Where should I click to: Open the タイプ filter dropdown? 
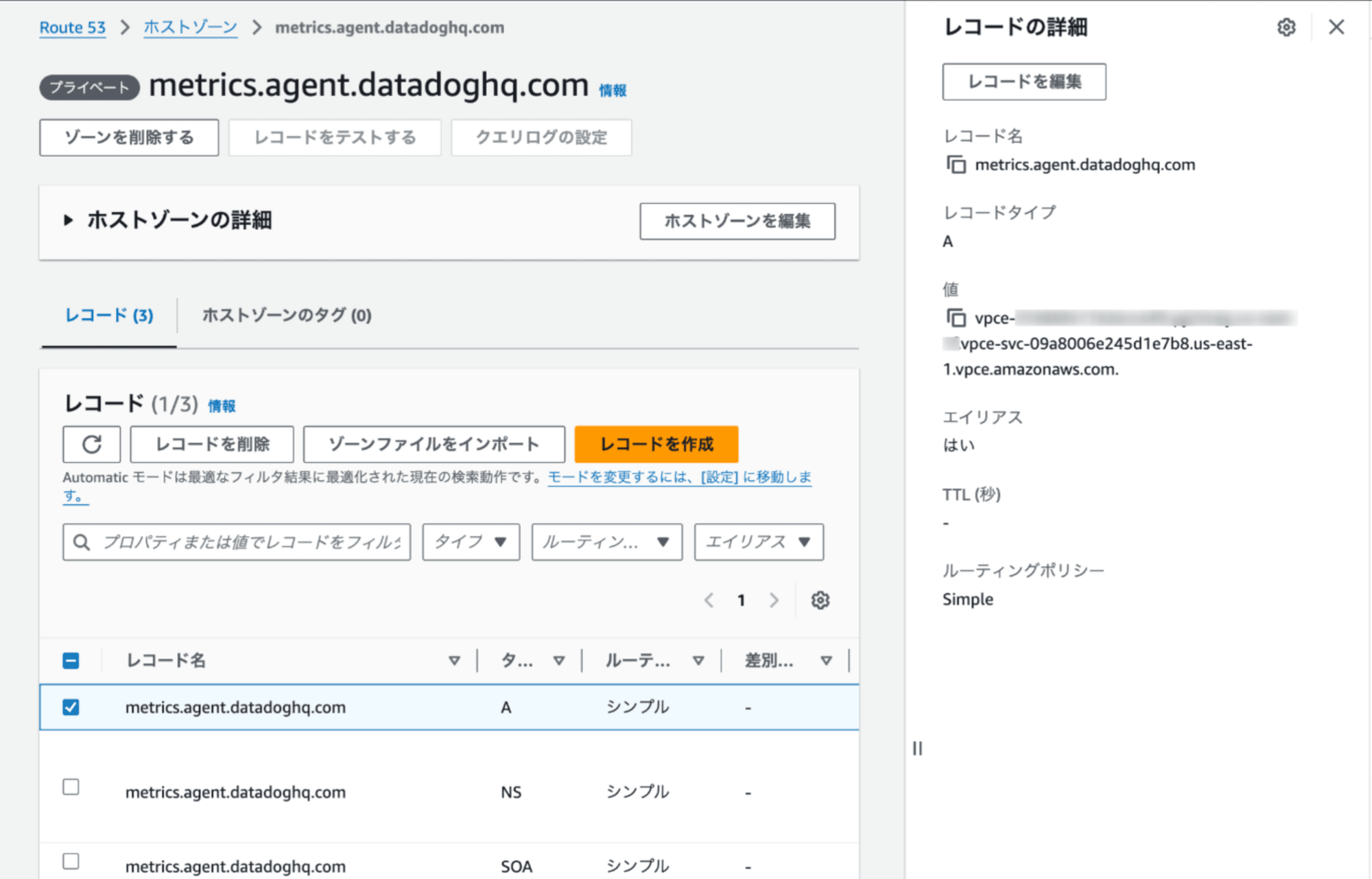coord(471,542)
